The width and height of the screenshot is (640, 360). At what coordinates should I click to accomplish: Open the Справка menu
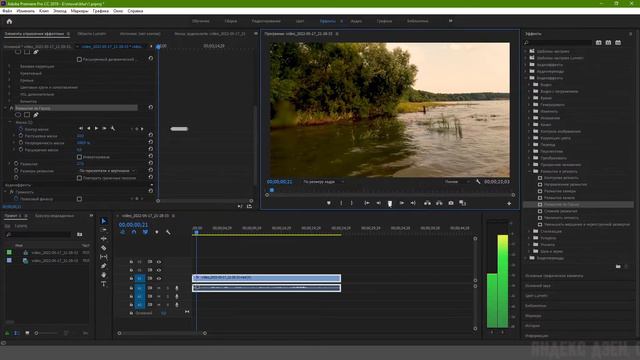[x=135, y=11]
